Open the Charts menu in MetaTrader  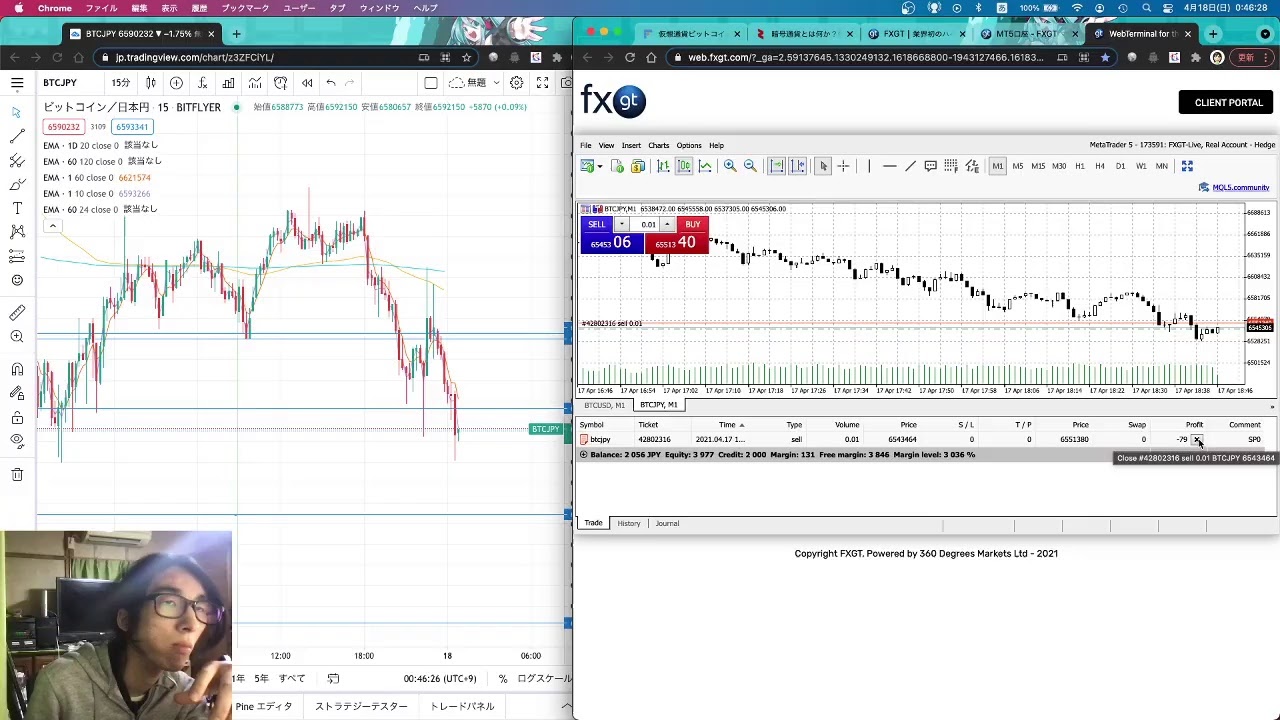click(x=658, y=145)
